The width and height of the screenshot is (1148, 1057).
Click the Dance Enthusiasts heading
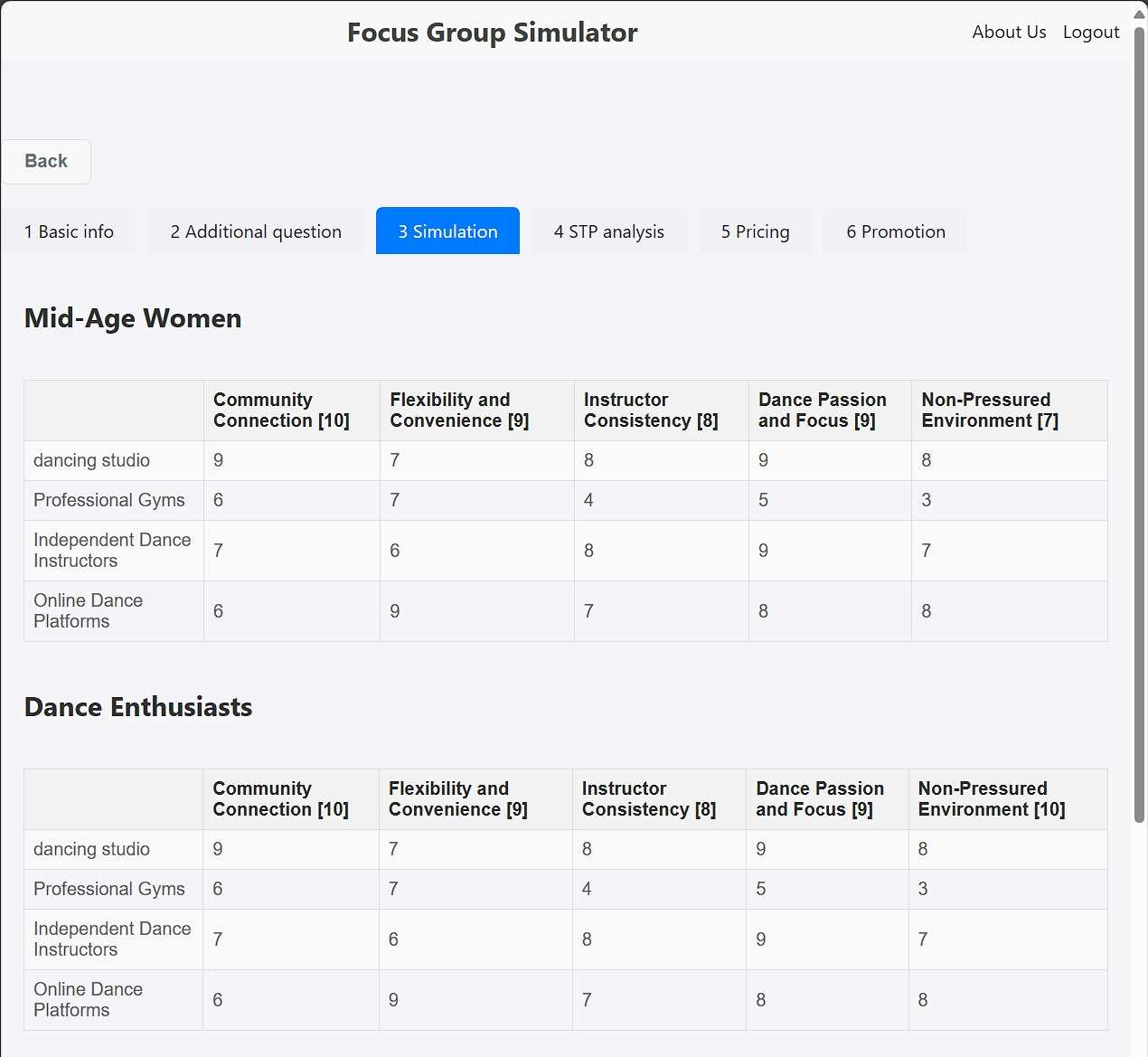click(x=138, y=707)
